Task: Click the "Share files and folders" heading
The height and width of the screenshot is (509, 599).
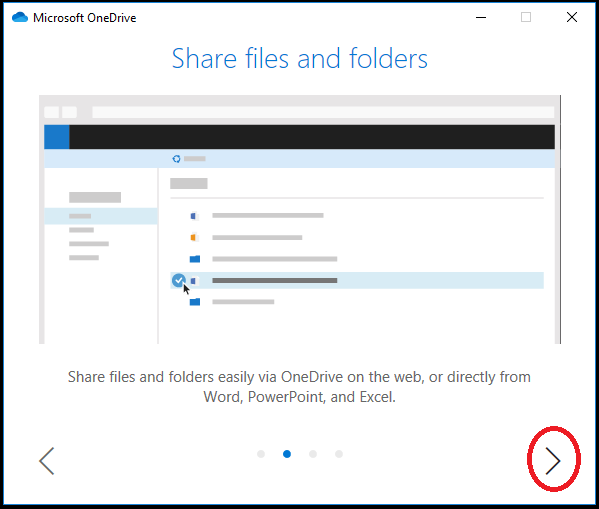Action: pos(300,58)
